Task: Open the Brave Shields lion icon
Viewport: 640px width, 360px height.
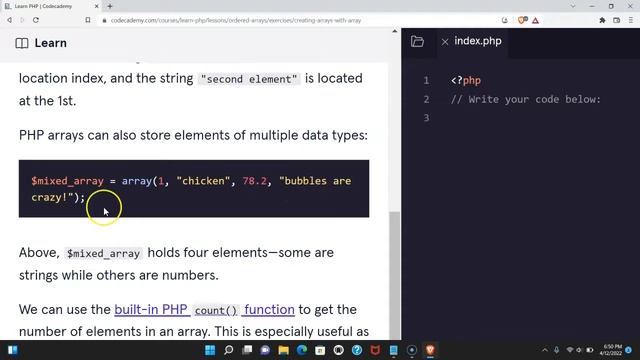Action: [x=522, y=20]
